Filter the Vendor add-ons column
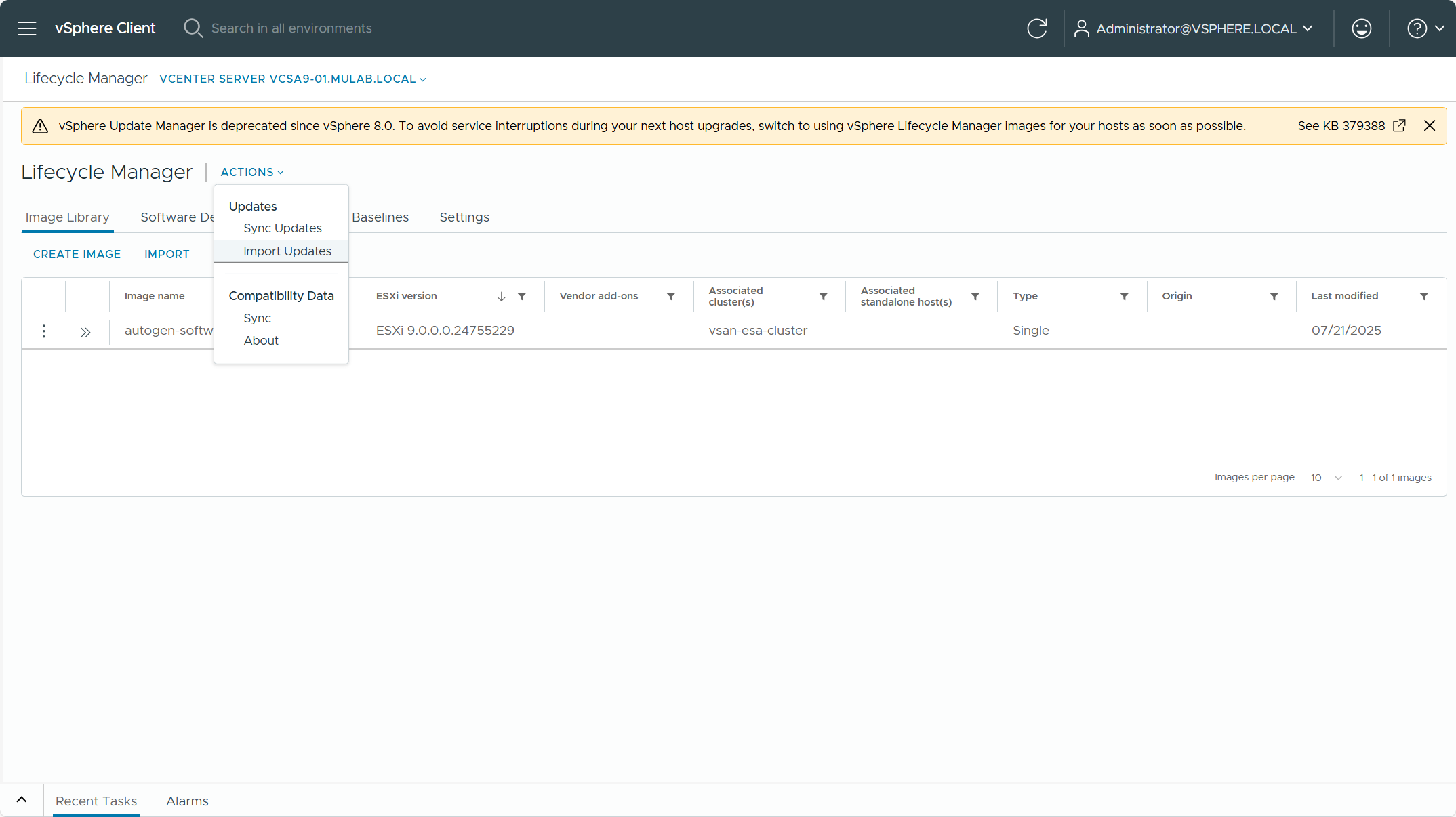The image size is (1456, 817). point(671,297)
